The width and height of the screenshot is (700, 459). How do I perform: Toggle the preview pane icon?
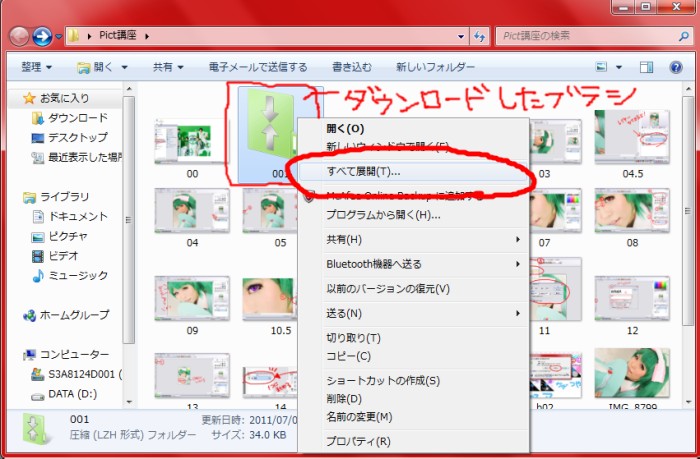646,67
